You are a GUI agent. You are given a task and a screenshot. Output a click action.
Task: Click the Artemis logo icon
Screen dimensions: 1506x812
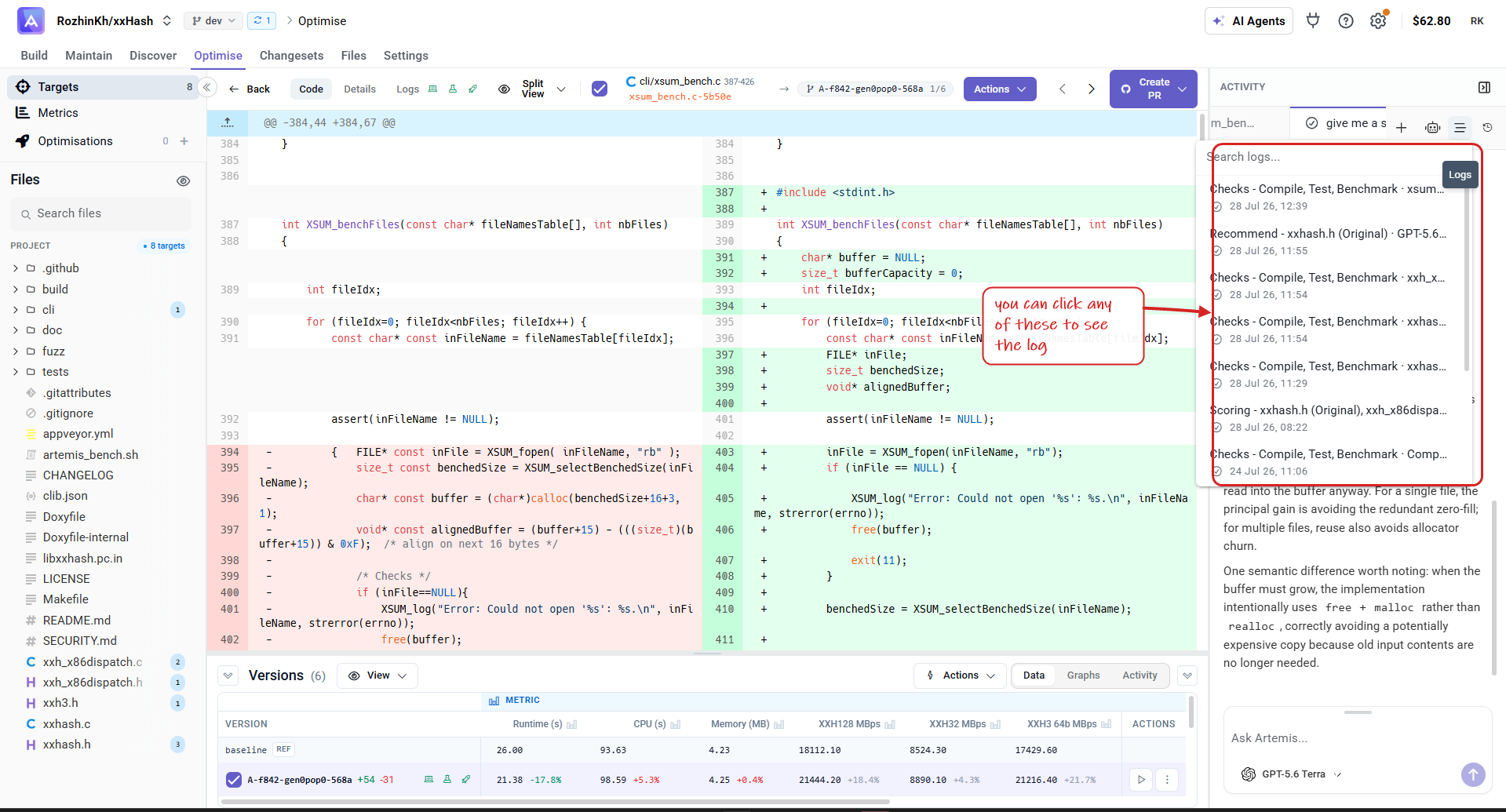pyautogui.click(x=31, y=21)
